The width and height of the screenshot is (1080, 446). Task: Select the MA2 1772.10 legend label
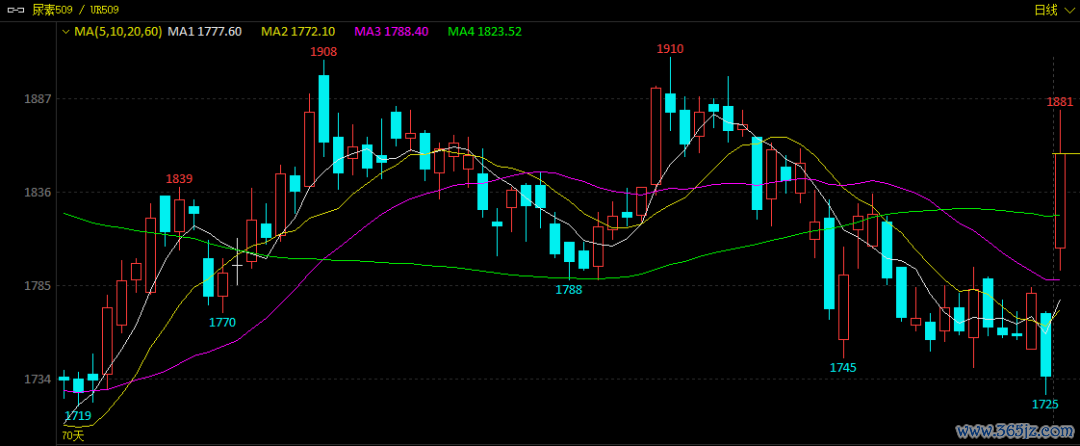tap(298, 32)
